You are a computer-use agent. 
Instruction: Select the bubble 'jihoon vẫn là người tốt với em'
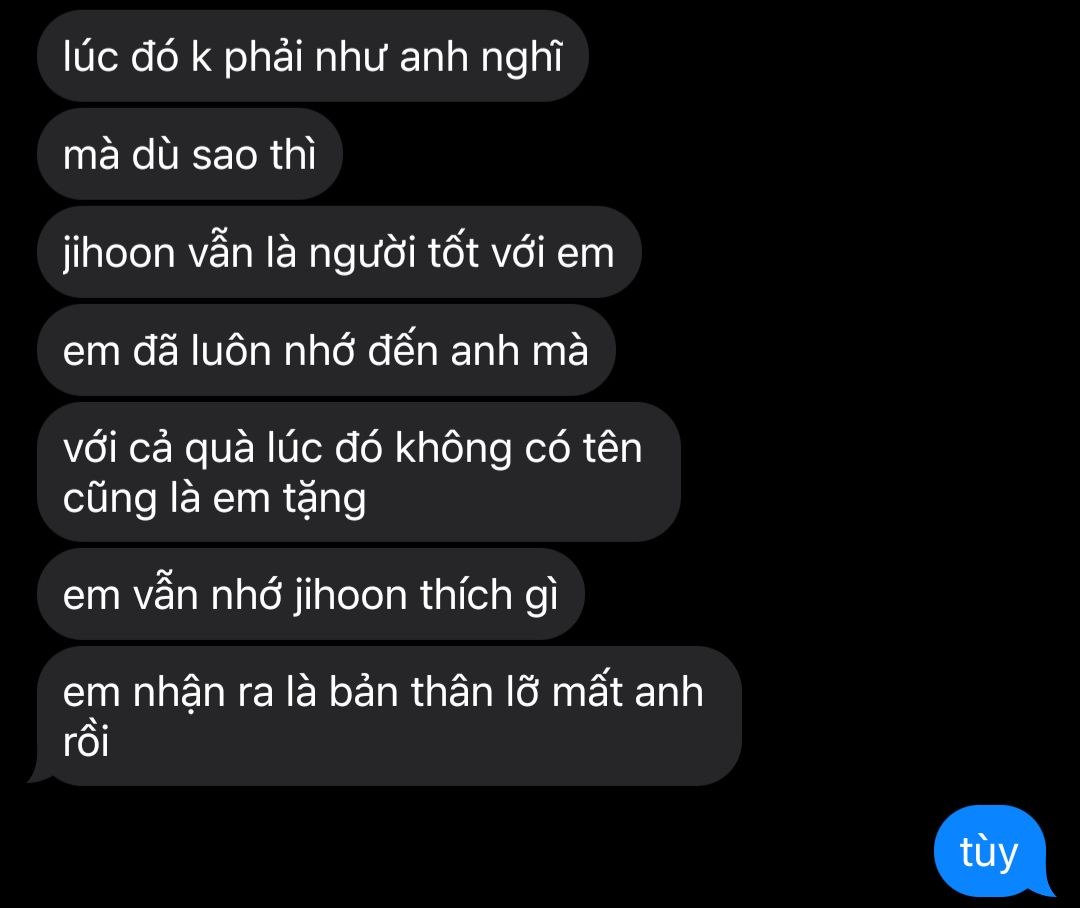tap(339, 252)
